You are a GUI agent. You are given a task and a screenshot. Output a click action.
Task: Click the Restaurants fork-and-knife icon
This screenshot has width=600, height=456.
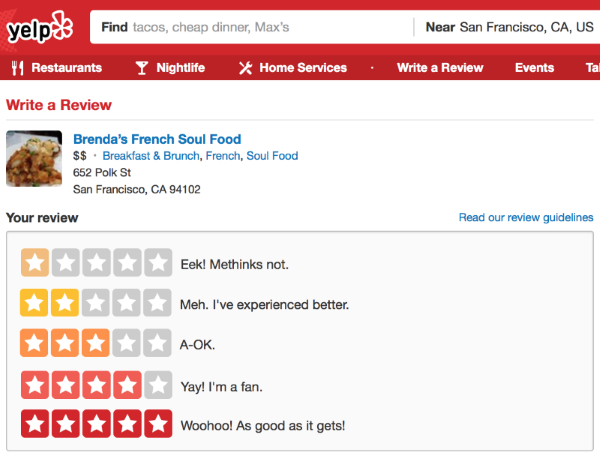[17, 68]
